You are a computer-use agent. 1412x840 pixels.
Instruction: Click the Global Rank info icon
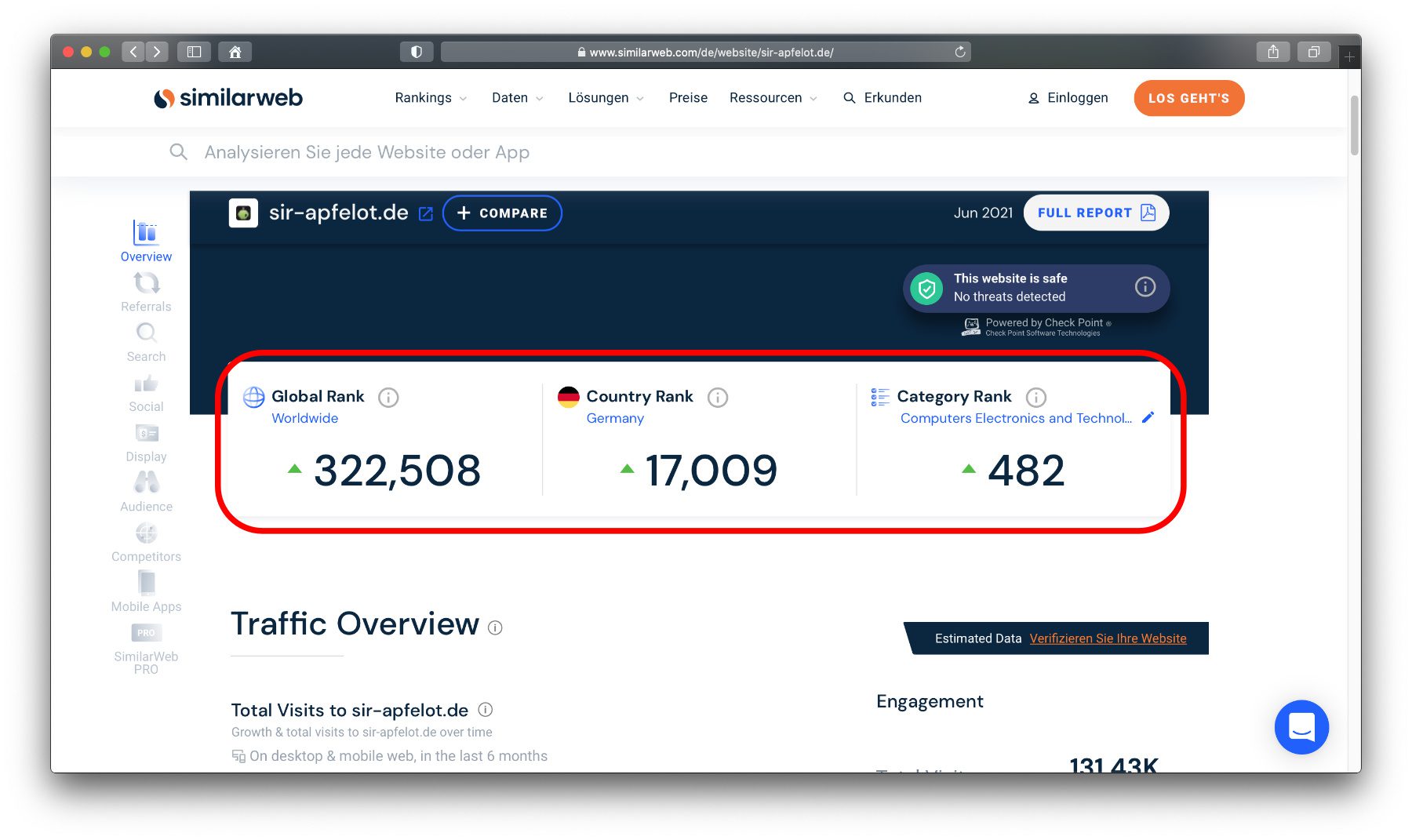(x=388, y=398)
